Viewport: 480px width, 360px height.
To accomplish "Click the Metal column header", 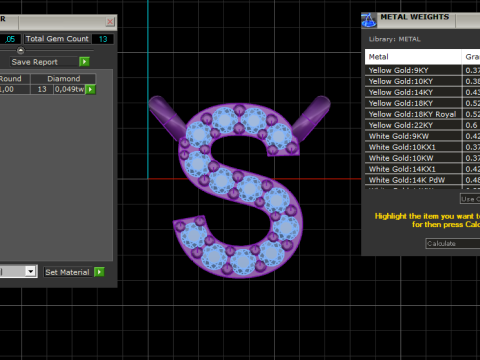I will [x=413, y=57].
